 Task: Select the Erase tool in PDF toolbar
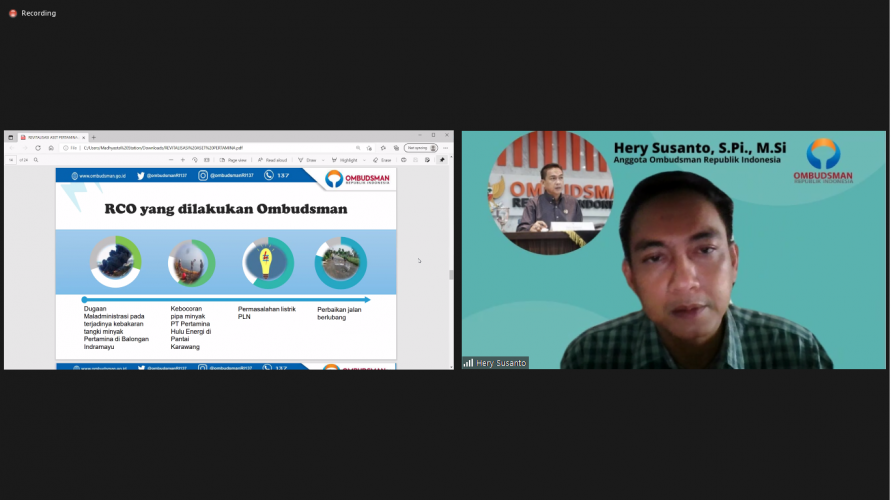(x=383, y=160)
